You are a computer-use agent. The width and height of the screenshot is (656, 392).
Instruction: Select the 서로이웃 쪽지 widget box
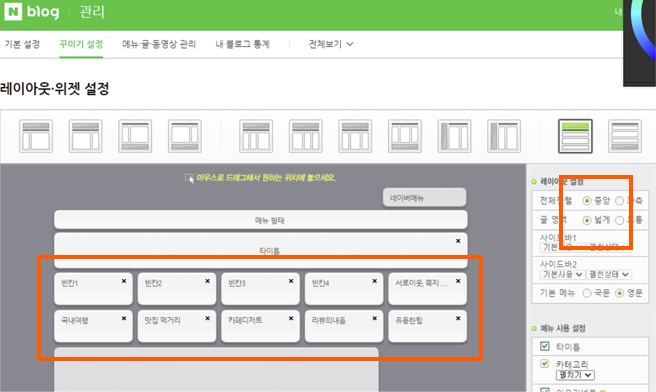tap(428, 289)
